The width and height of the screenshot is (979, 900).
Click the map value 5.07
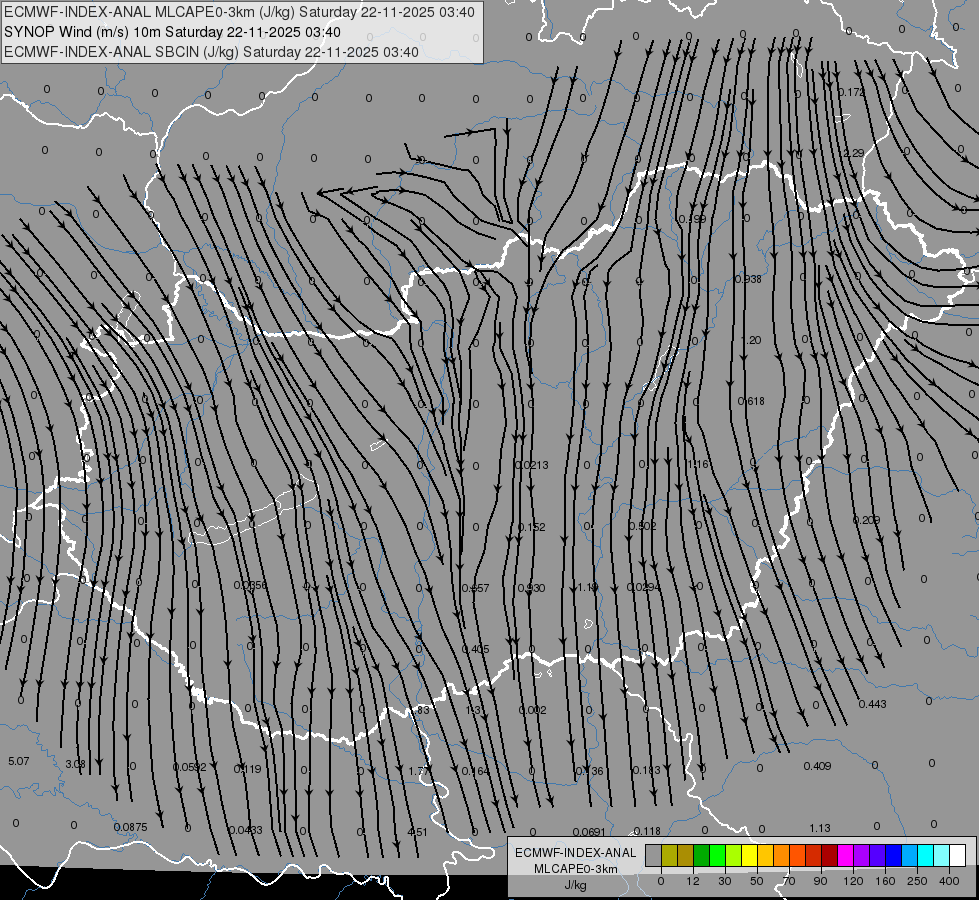18,761
